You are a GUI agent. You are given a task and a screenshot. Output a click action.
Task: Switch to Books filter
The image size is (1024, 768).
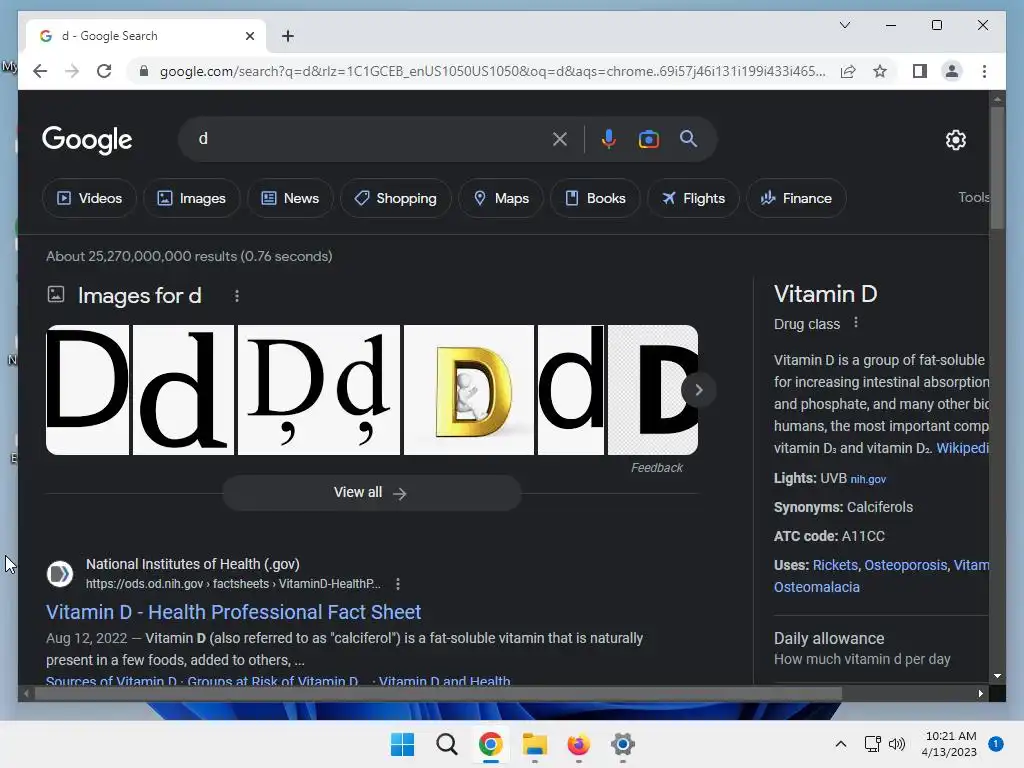[x=595, y=198]
